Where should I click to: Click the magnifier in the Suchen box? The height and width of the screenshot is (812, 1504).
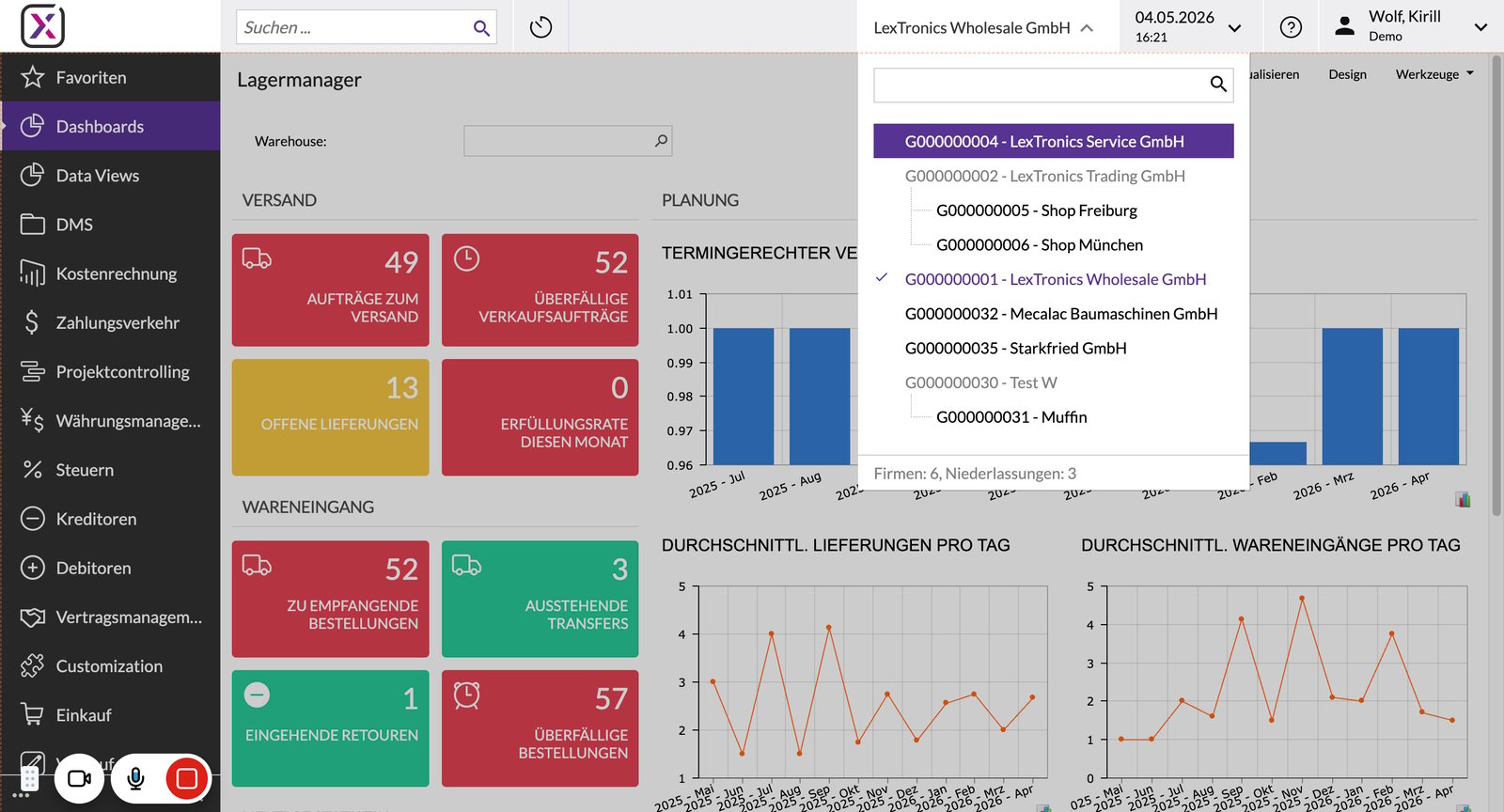pos(481,28)
